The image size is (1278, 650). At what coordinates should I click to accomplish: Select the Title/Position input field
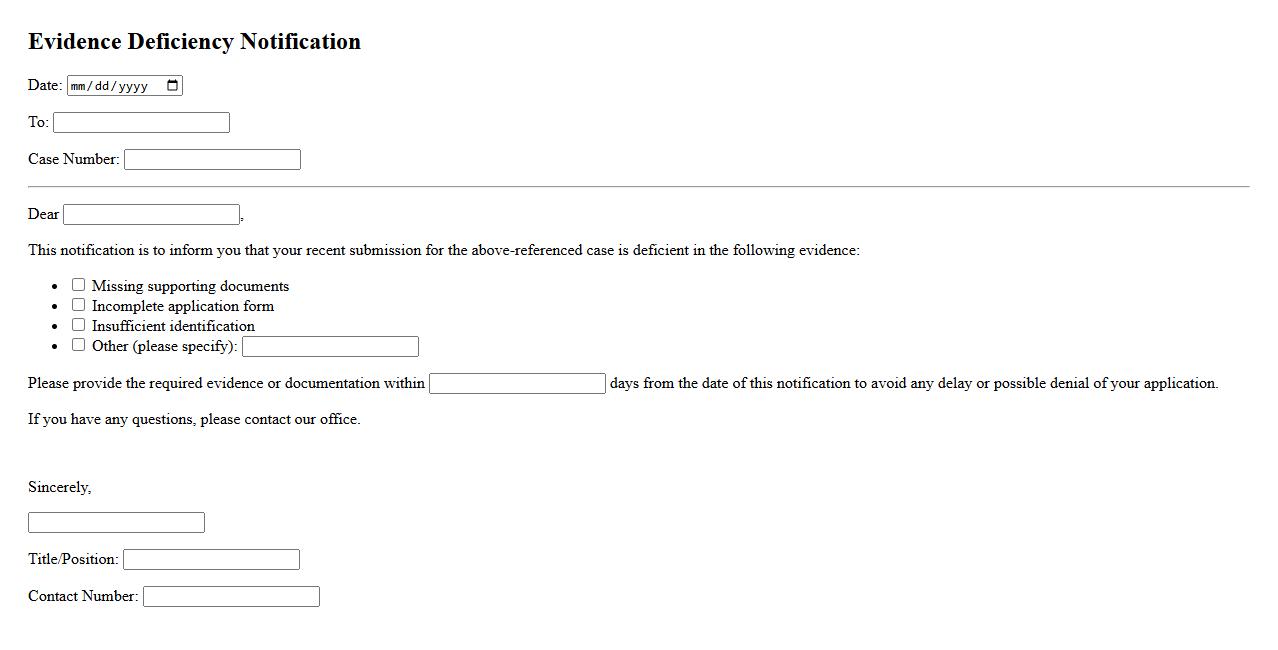[211, 560]
